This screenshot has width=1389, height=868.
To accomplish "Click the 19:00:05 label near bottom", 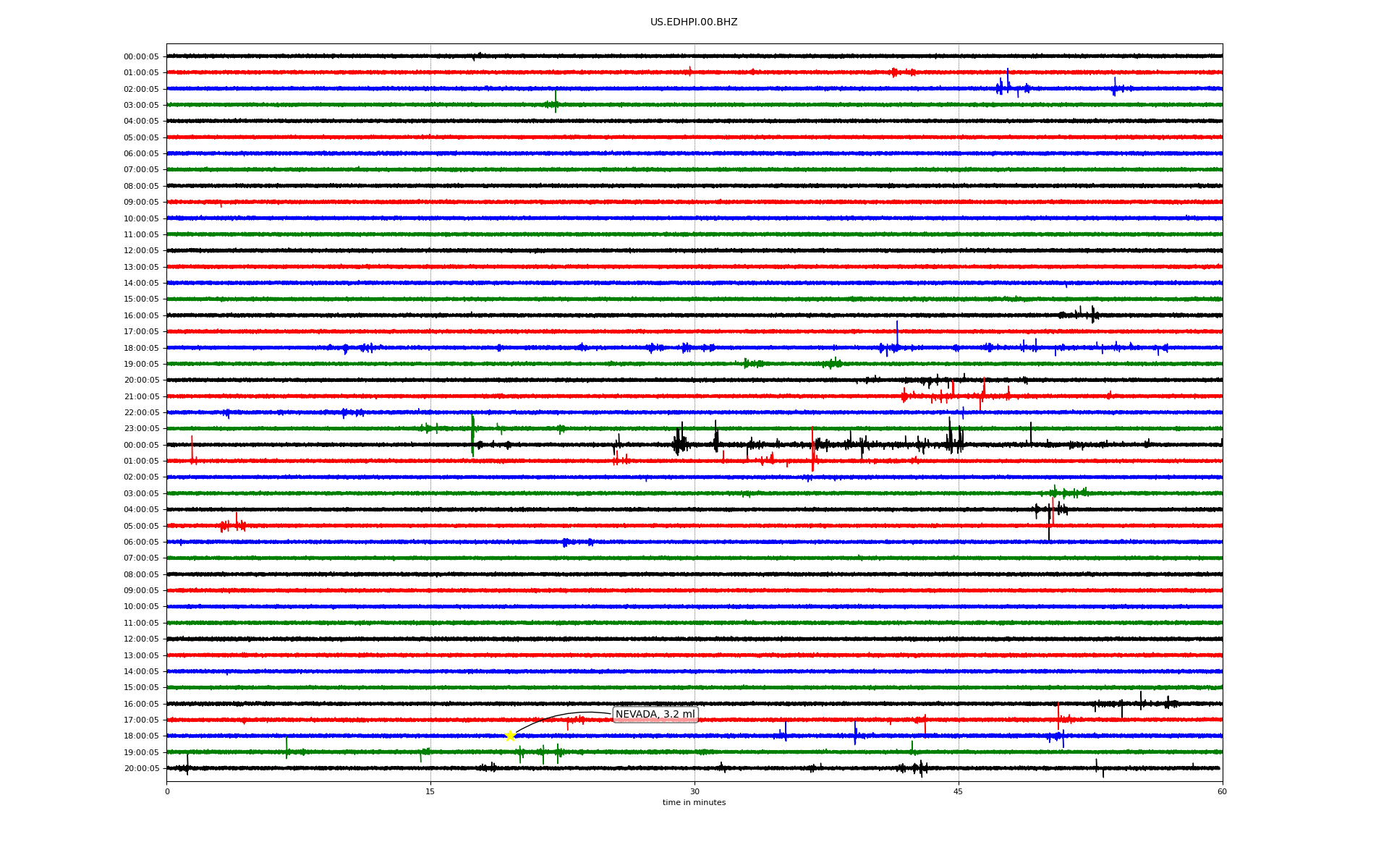I will pyautogui.click(x=141, y=753).
